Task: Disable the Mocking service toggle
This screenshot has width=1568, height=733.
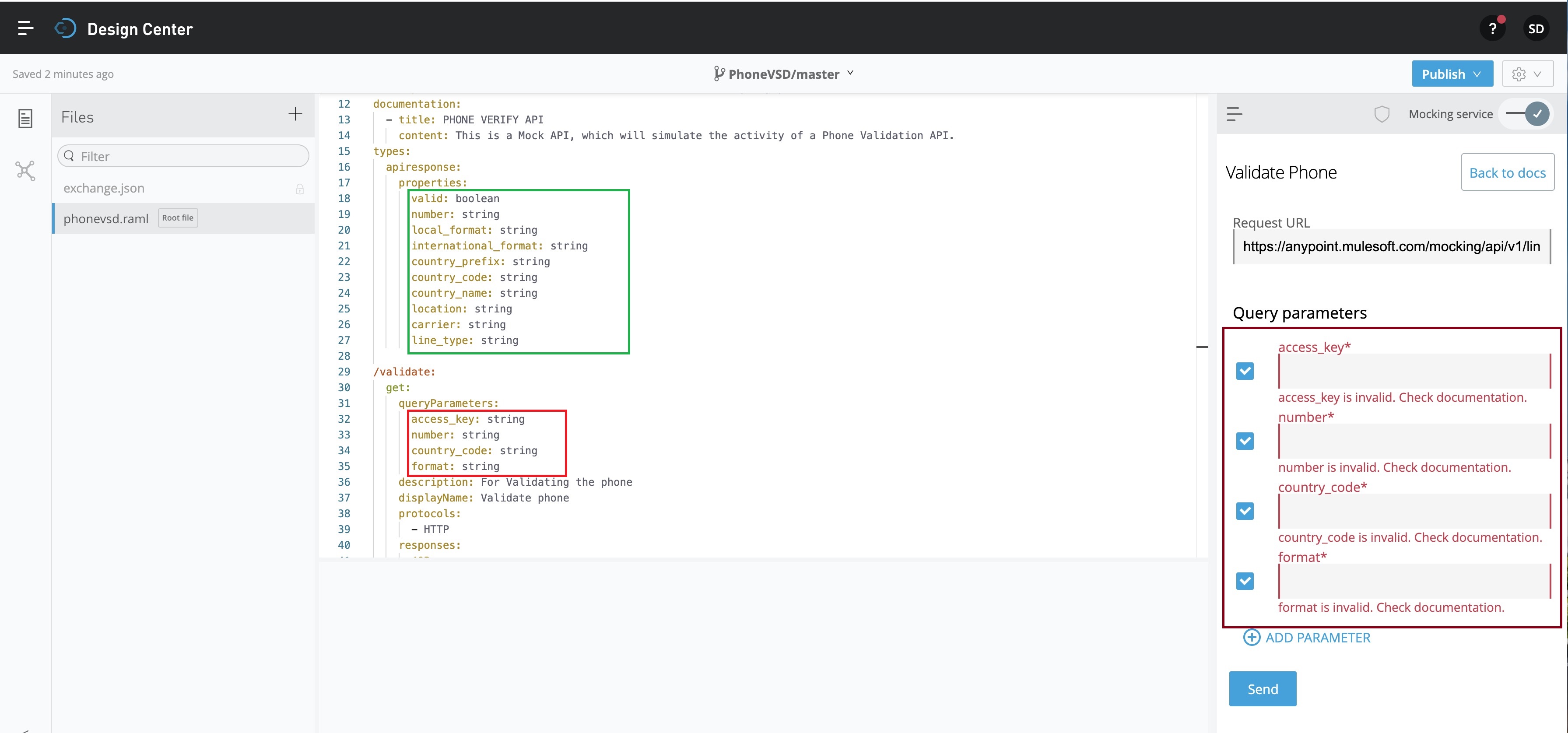Action: tap(1526, 113)
